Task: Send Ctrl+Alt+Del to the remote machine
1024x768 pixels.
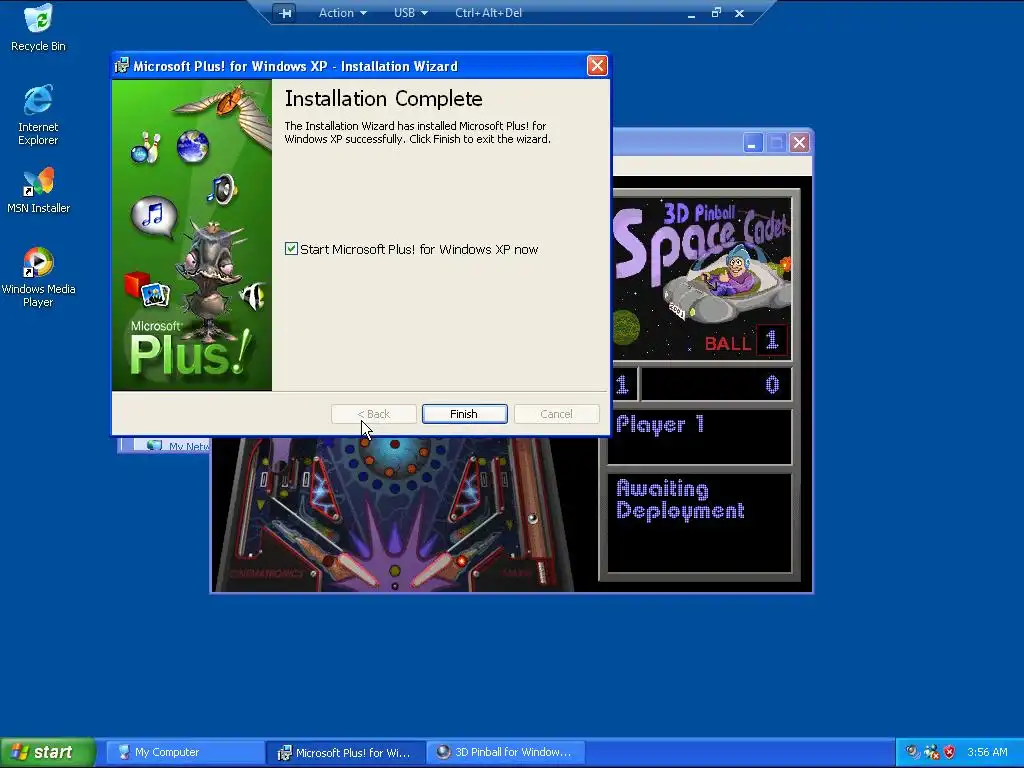Action: click(488, 13)
